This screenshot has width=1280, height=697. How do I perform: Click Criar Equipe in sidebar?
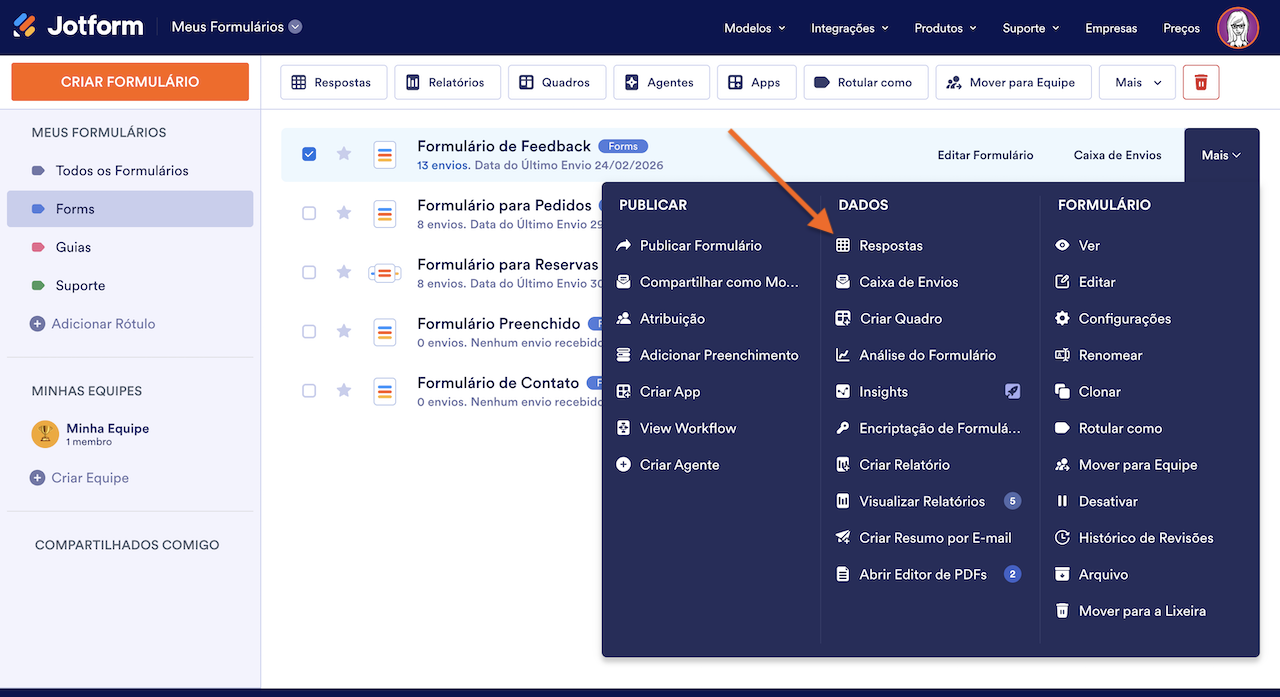pyautogui.click(x=80, y=478)
